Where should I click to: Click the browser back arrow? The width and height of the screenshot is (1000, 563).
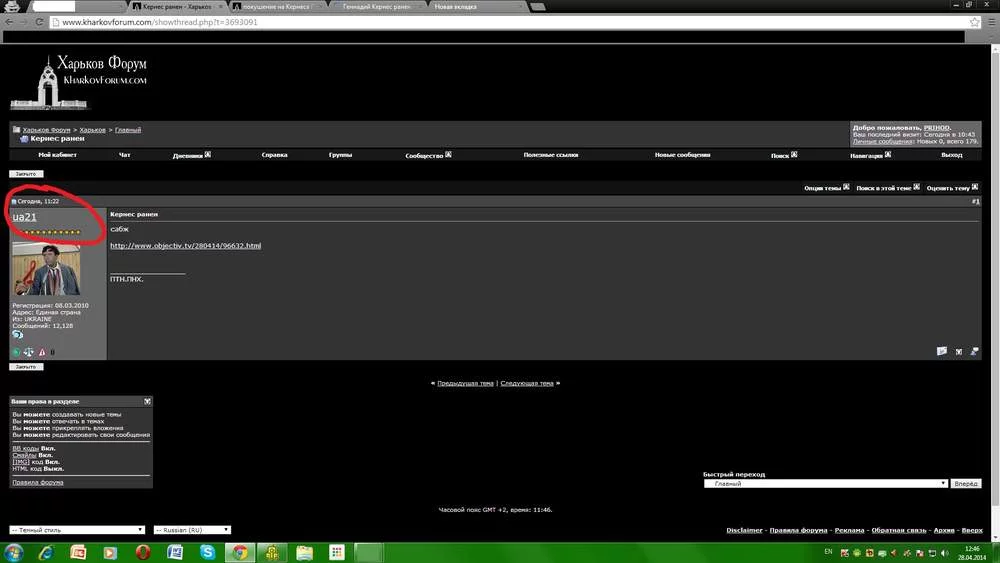click(x=9, y=22)
